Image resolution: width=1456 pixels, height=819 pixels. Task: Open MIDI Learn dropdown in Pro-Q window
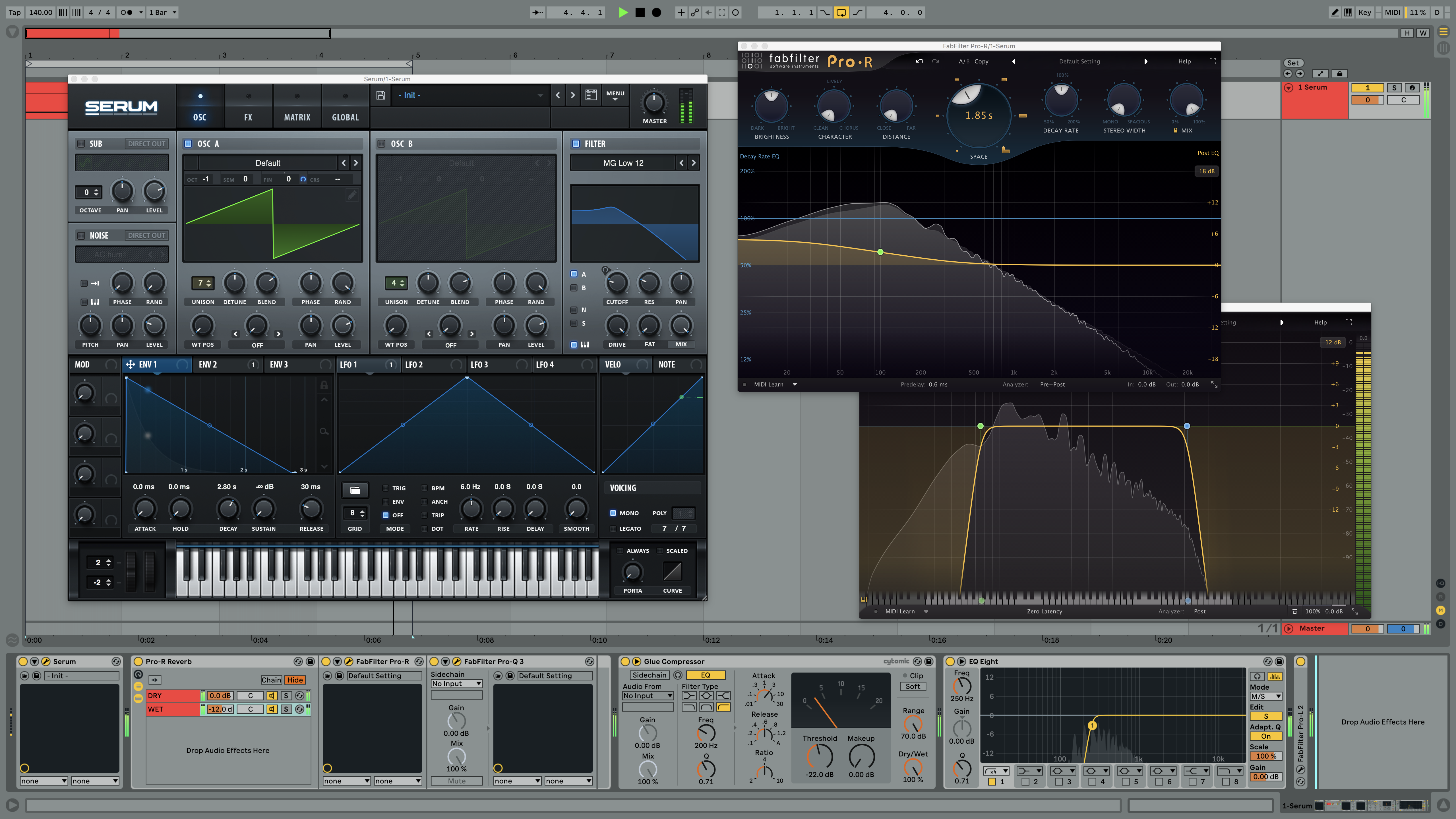pyautogui.click(x=926, y=611)
